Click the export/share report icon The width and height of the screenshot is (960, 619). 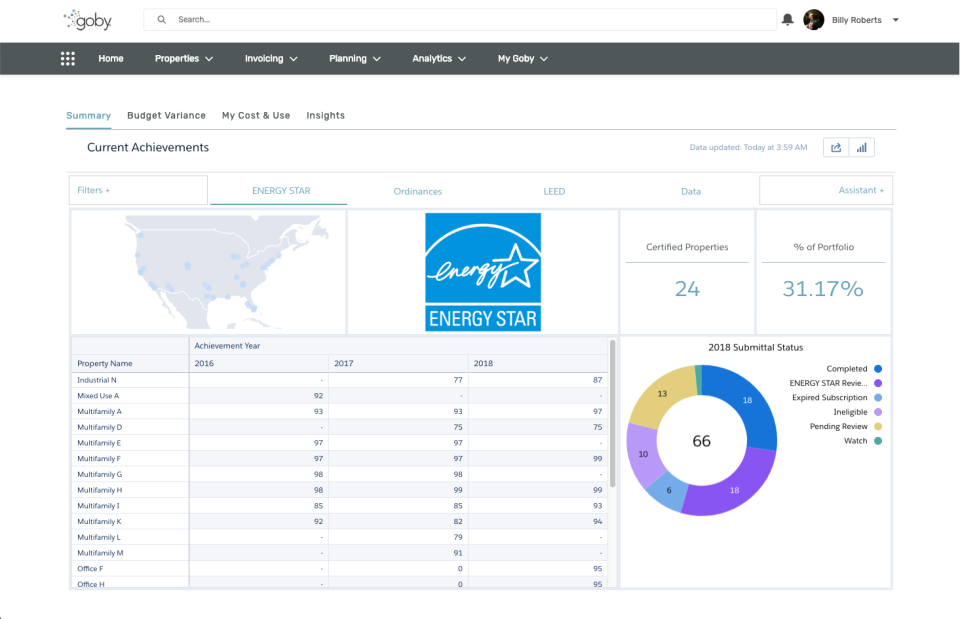pyautogui.click(x=836, y=147)
